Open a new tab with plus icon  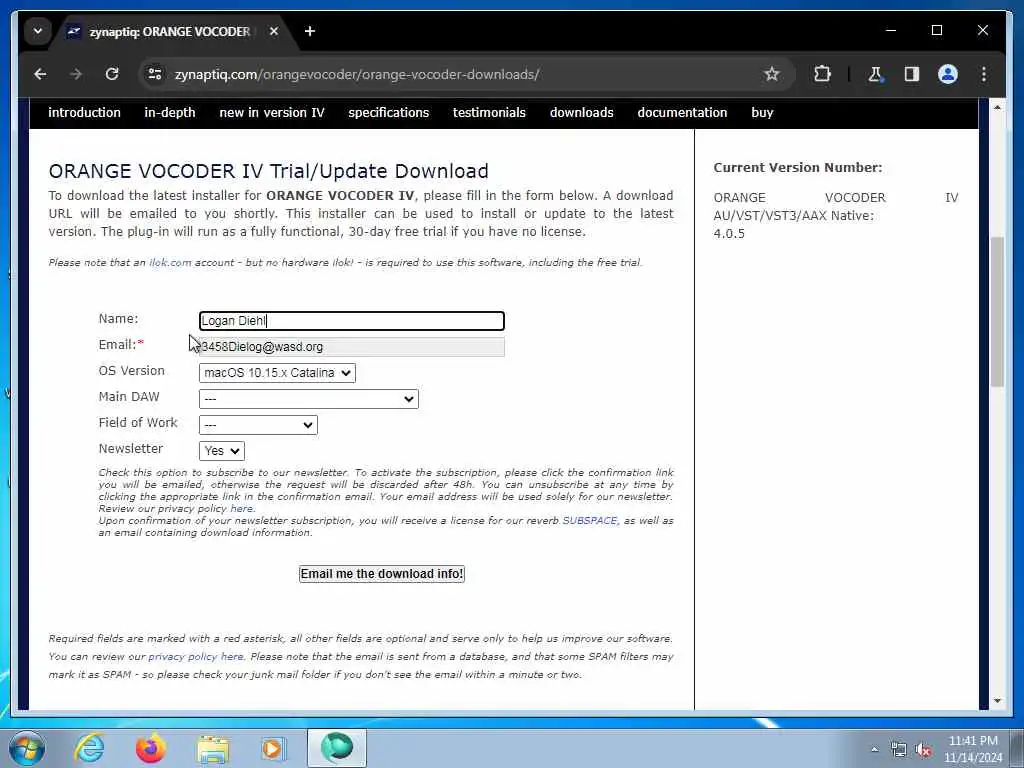tap(310, 31)
